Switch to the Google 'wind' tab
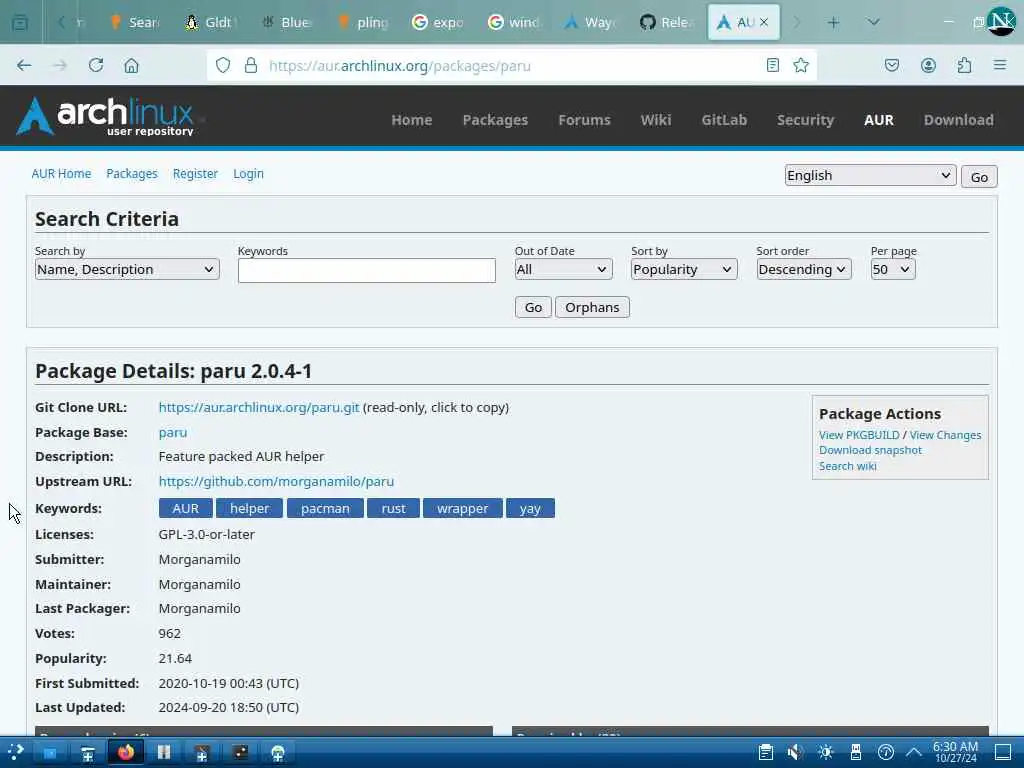Image resolution: width=1024 pixels, height=768 pixels. pos(515,22)
